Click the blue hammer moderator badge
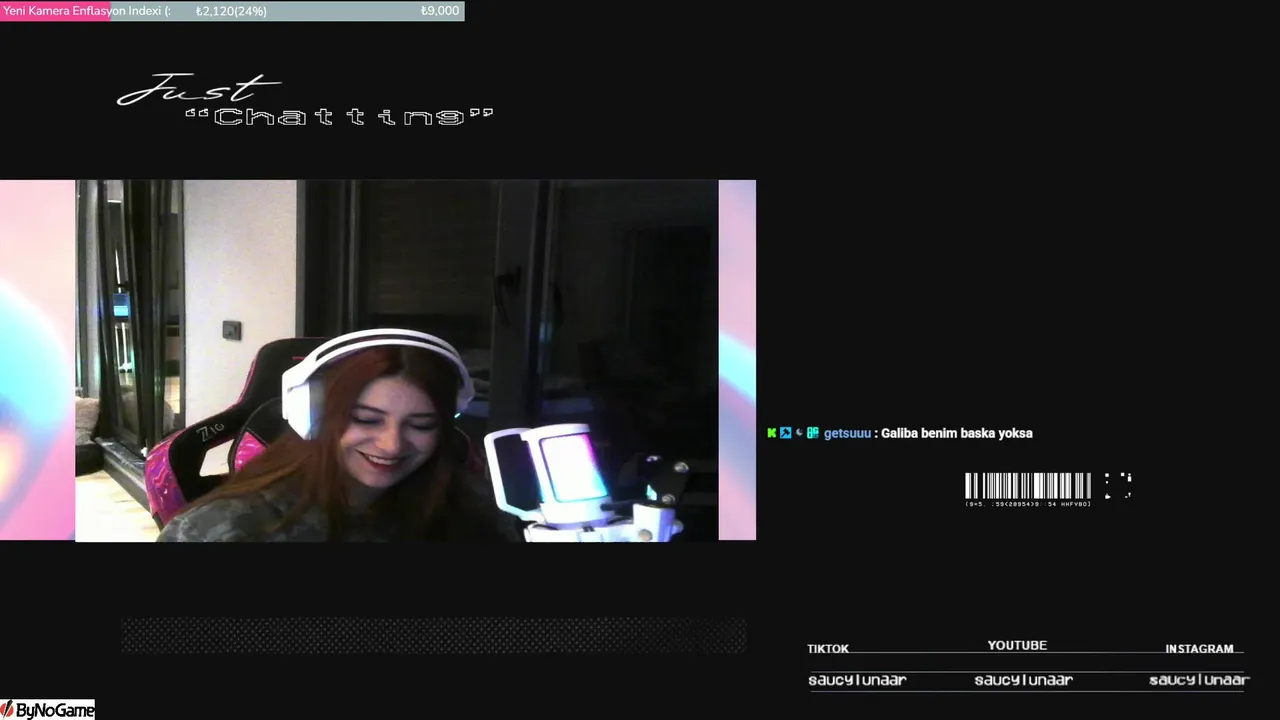1280x720 pixels. pyautogui.click(x=785, y=433)
